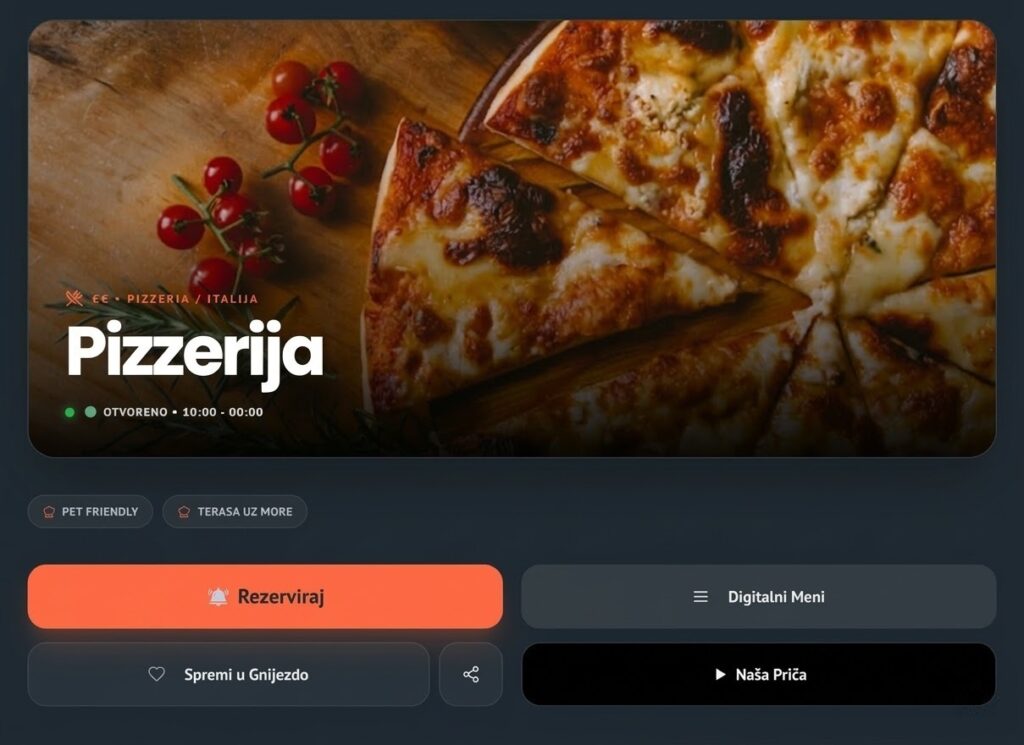The height and width of the screenshot is (745, 1024).
Task: Select the Terasa uz More tag chip
Action: (x=235, y=512)
